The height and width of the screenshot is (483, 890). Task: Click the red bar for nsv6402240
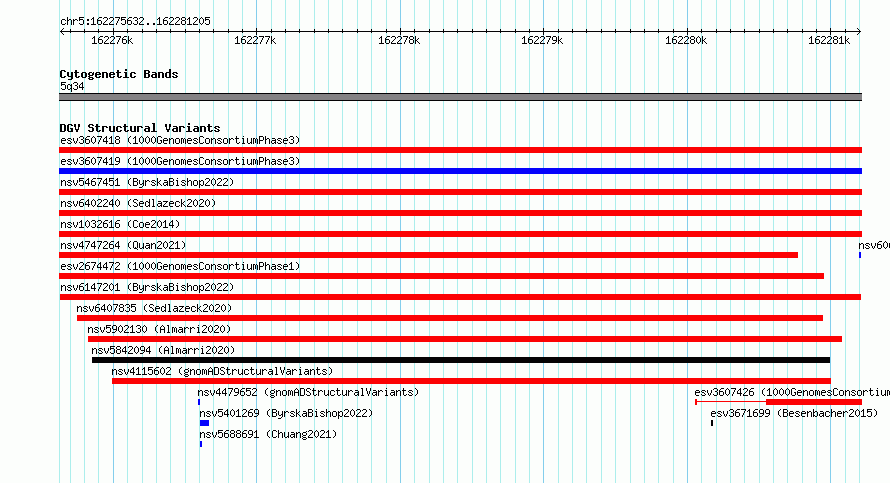click(460, 213)
